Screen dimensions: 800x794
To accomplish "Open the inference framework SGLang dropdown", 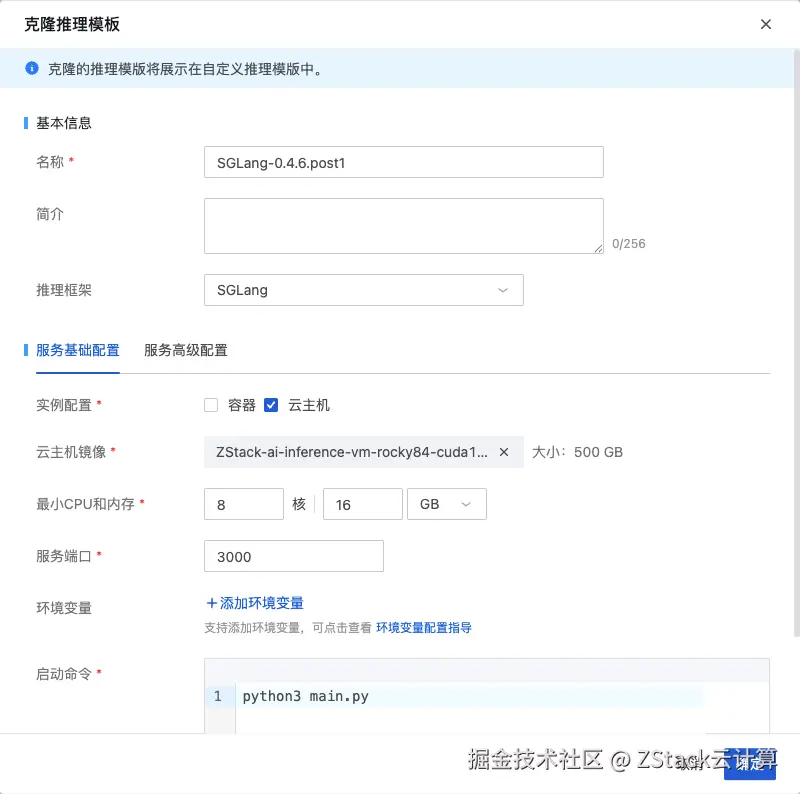I will coord(363,290).
